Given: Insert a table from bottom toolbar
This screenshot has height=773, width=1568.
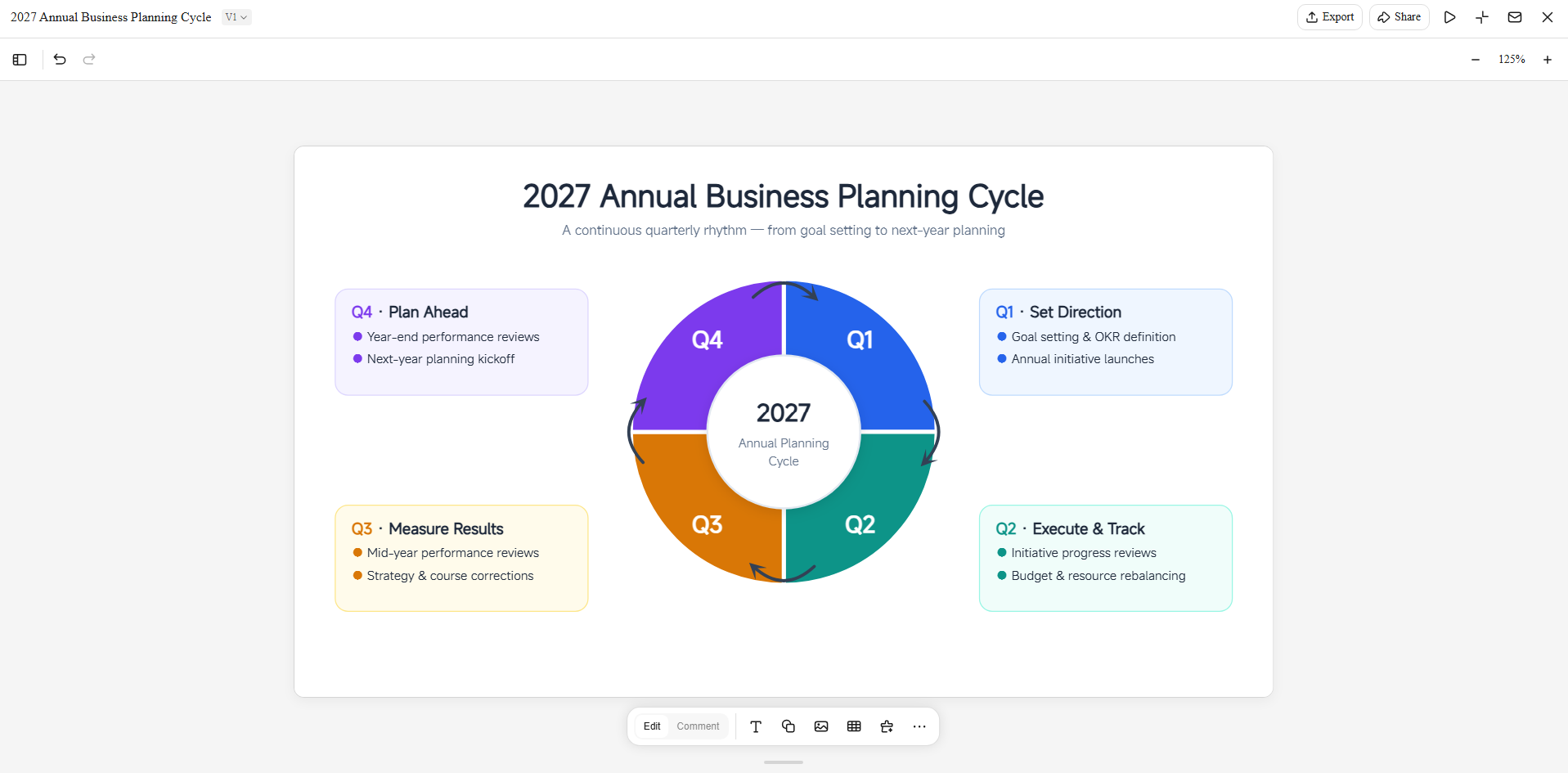Looking at the screenshot, I should click(854, 726).
